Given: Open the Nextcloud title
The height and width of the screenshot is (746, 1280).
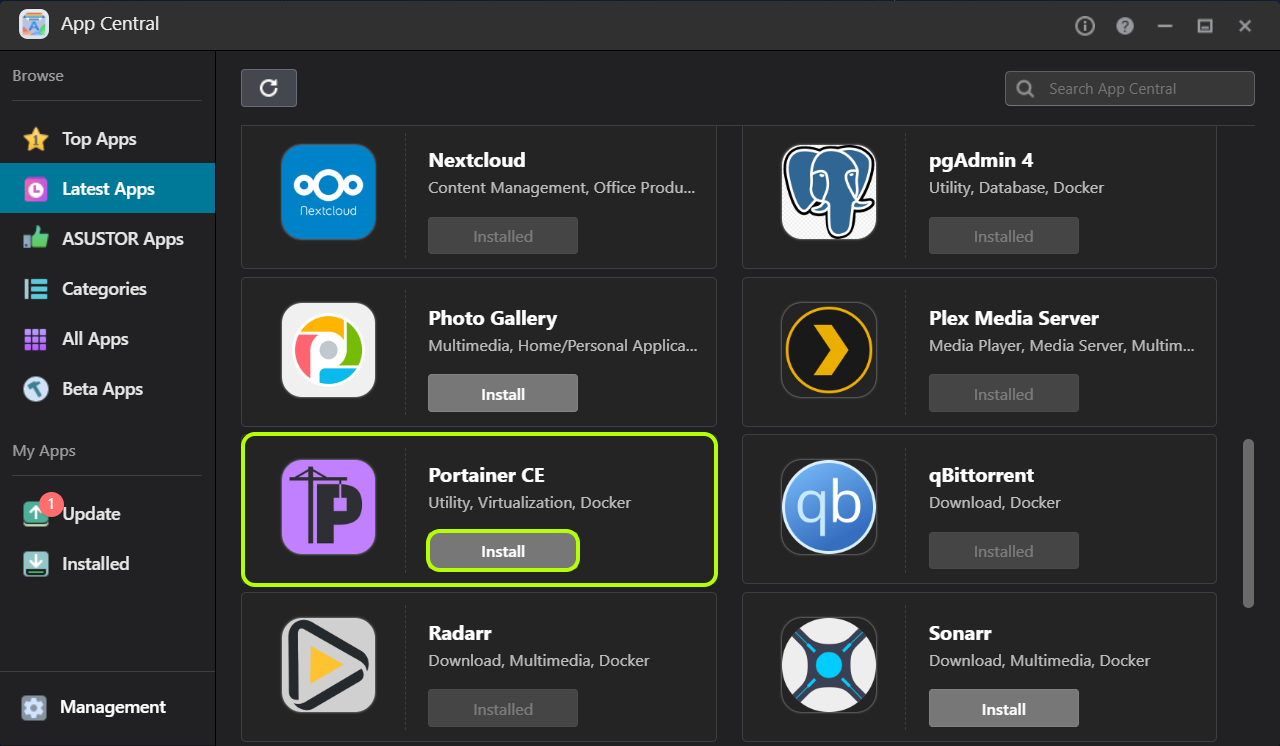Looking at the screenshot, I should tap(477, 160).
